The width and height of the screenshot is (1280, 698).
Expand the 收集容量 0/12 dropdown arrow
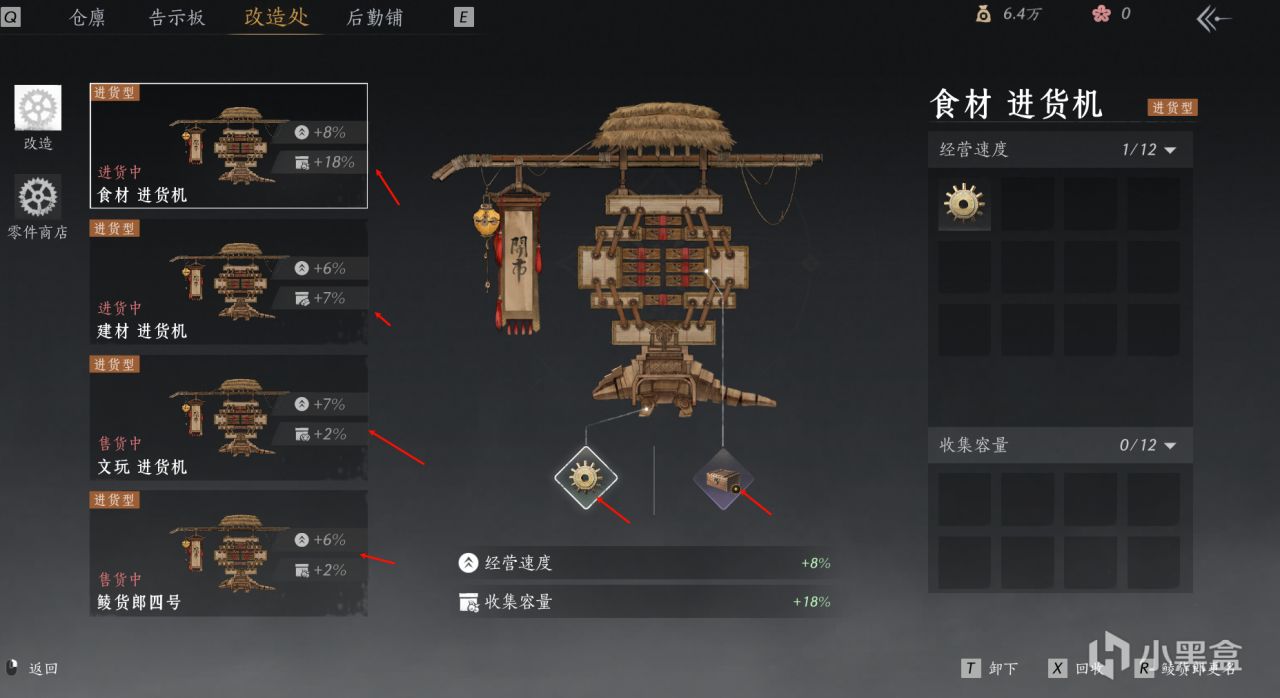click(x=1171, y=446)
